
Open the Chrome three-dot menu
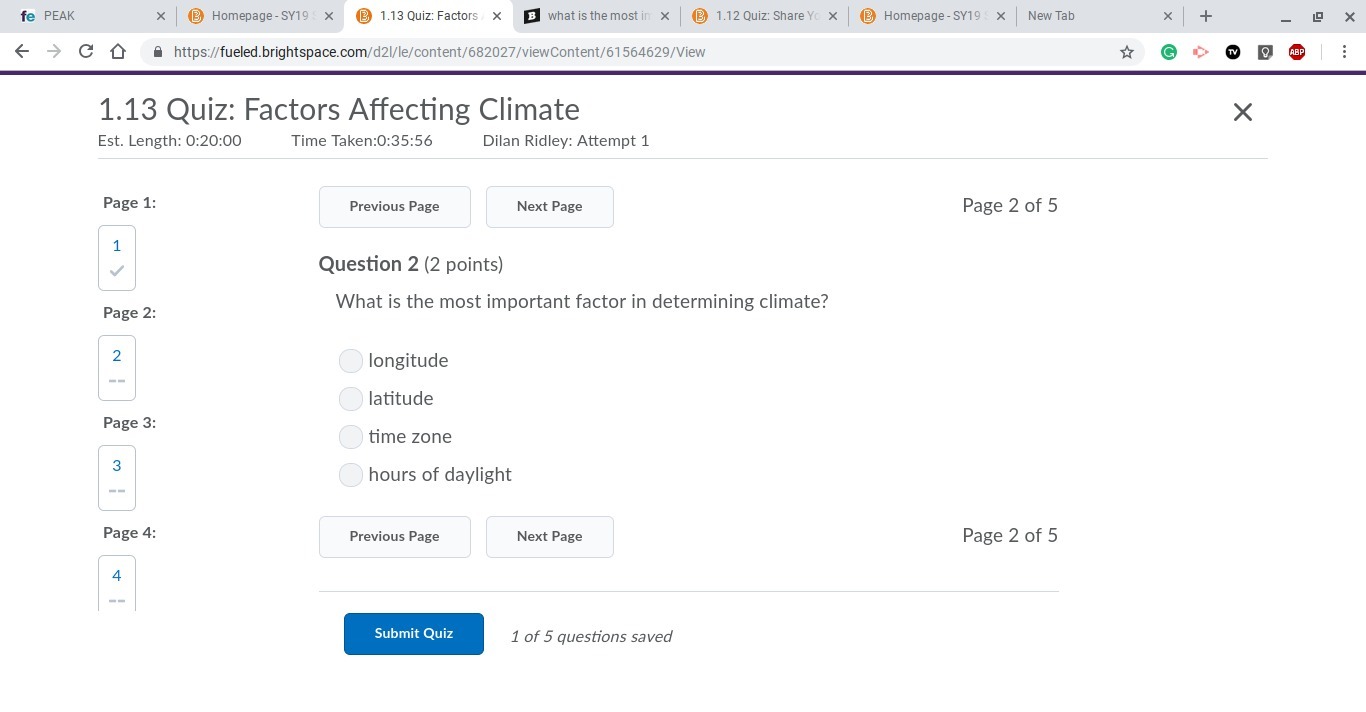[1344, 52]
